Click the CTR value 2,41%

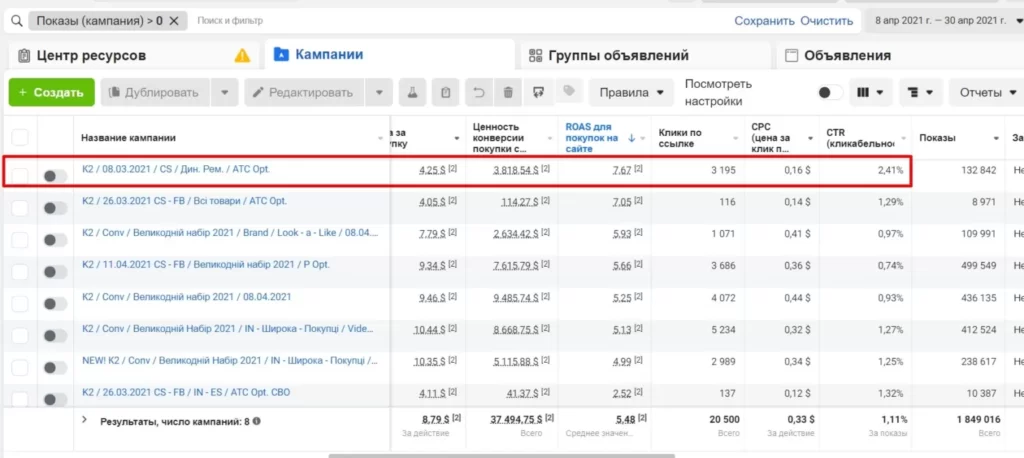pyautogui.click(x=890, y=170)
